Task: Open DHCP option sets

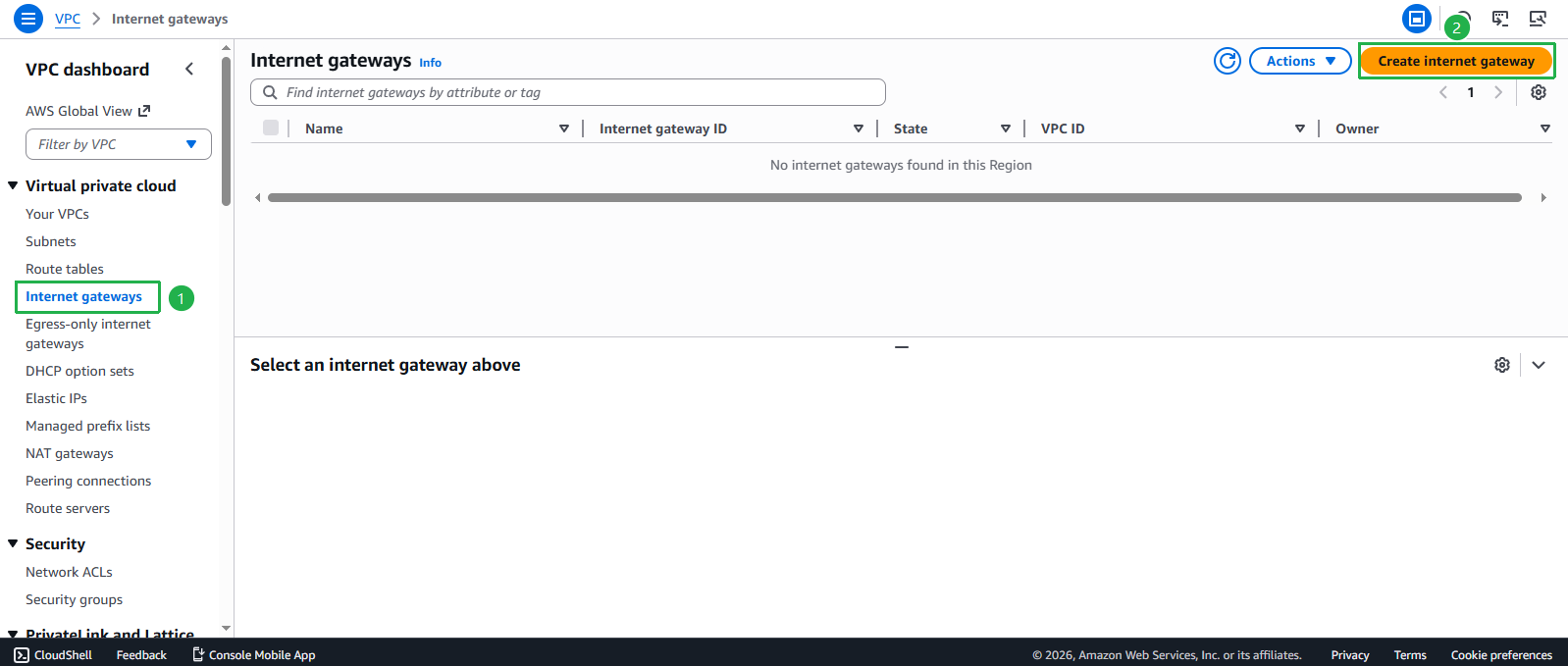Action: (x=79, y=371)
